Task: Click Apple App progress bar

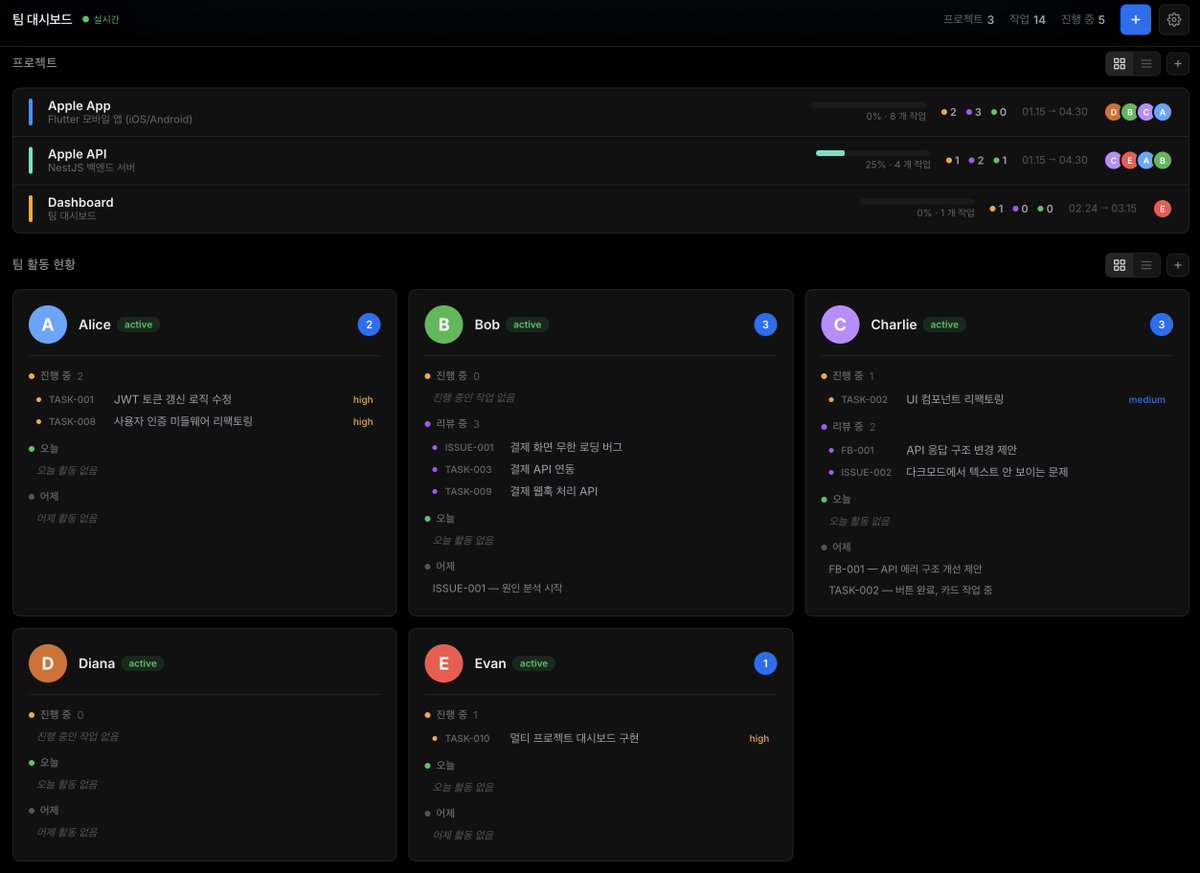Action: pos(869,104)
